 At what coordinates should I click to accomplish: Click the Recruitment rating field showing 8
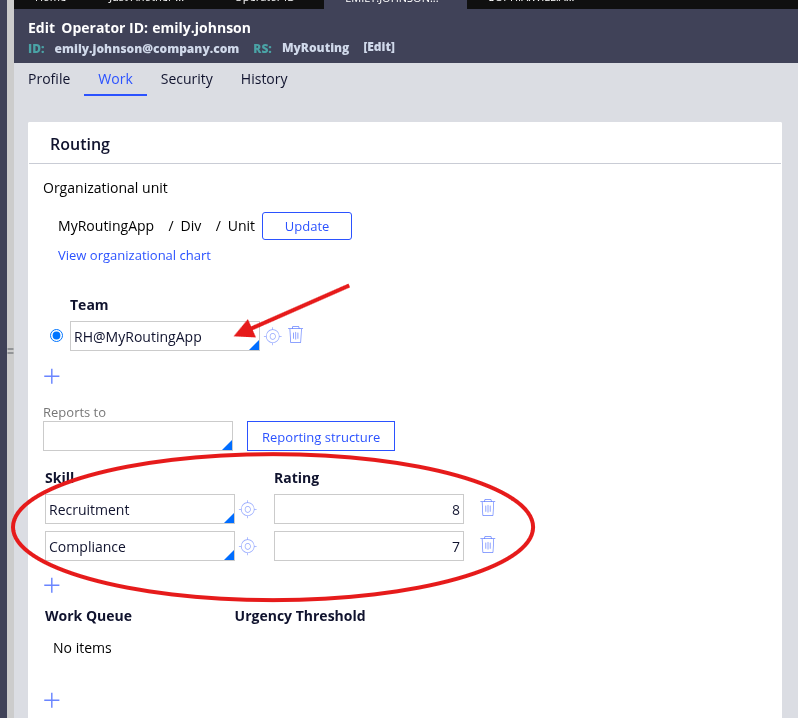(x=368, y=509)
